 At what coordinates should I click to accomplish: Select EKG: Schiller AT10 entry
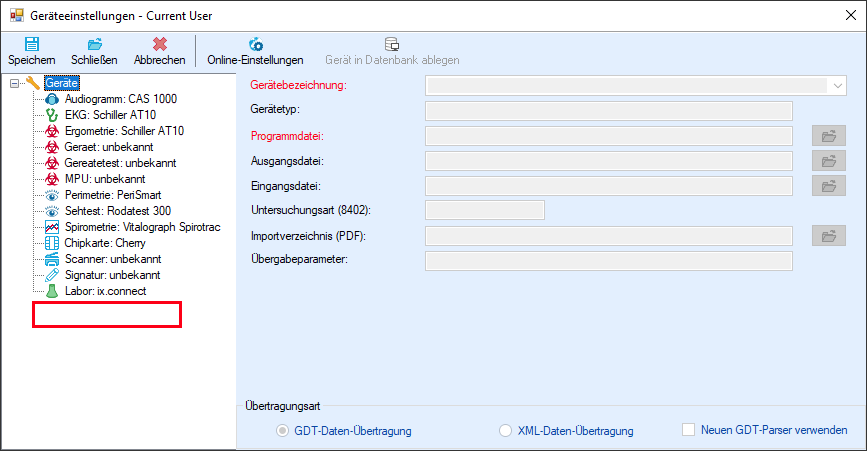pyautogui.click(x=110, y=115)
